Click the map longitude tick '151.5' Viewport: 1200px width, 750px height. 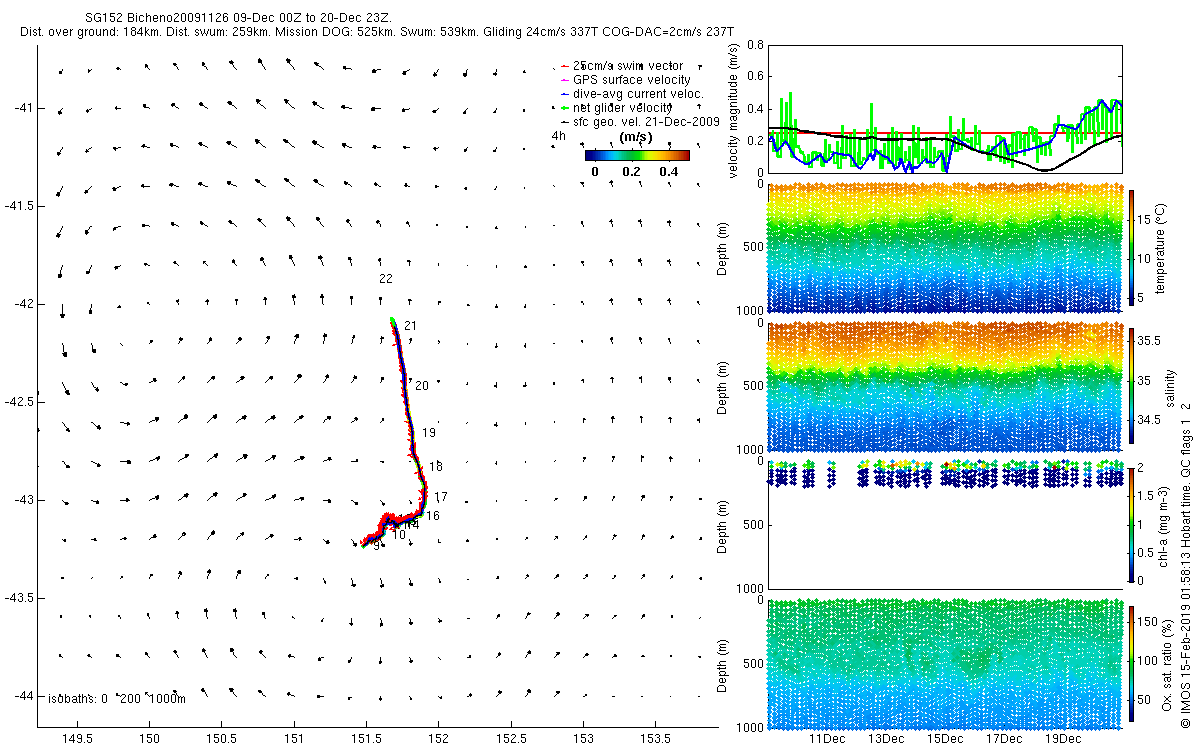point(366,738)
